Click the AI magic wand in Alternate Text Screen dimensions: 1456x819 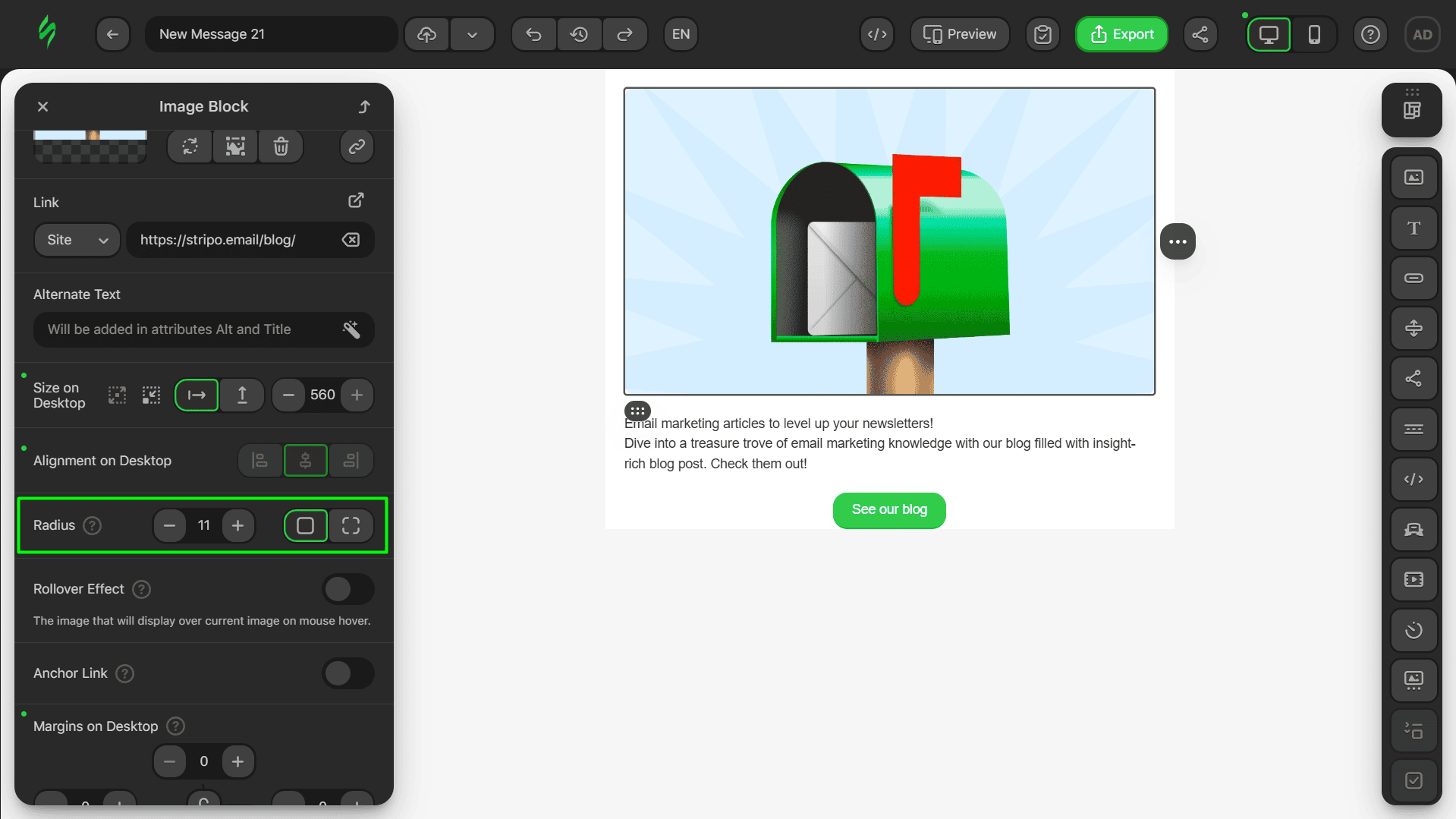pos(351,329)
